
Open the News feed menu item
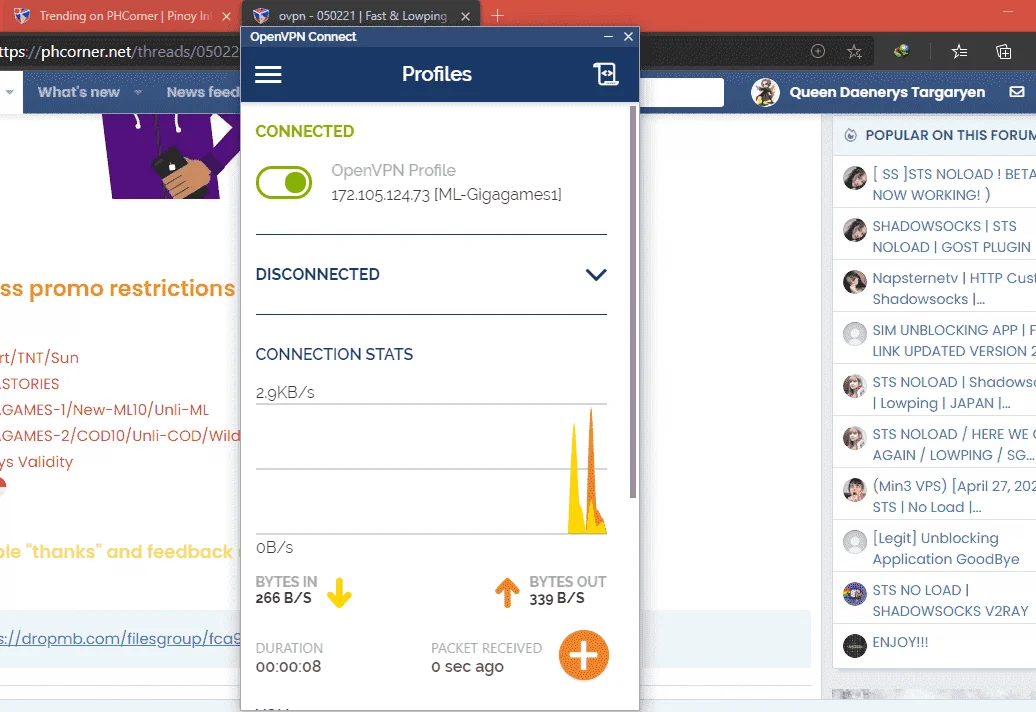[203, 92]
